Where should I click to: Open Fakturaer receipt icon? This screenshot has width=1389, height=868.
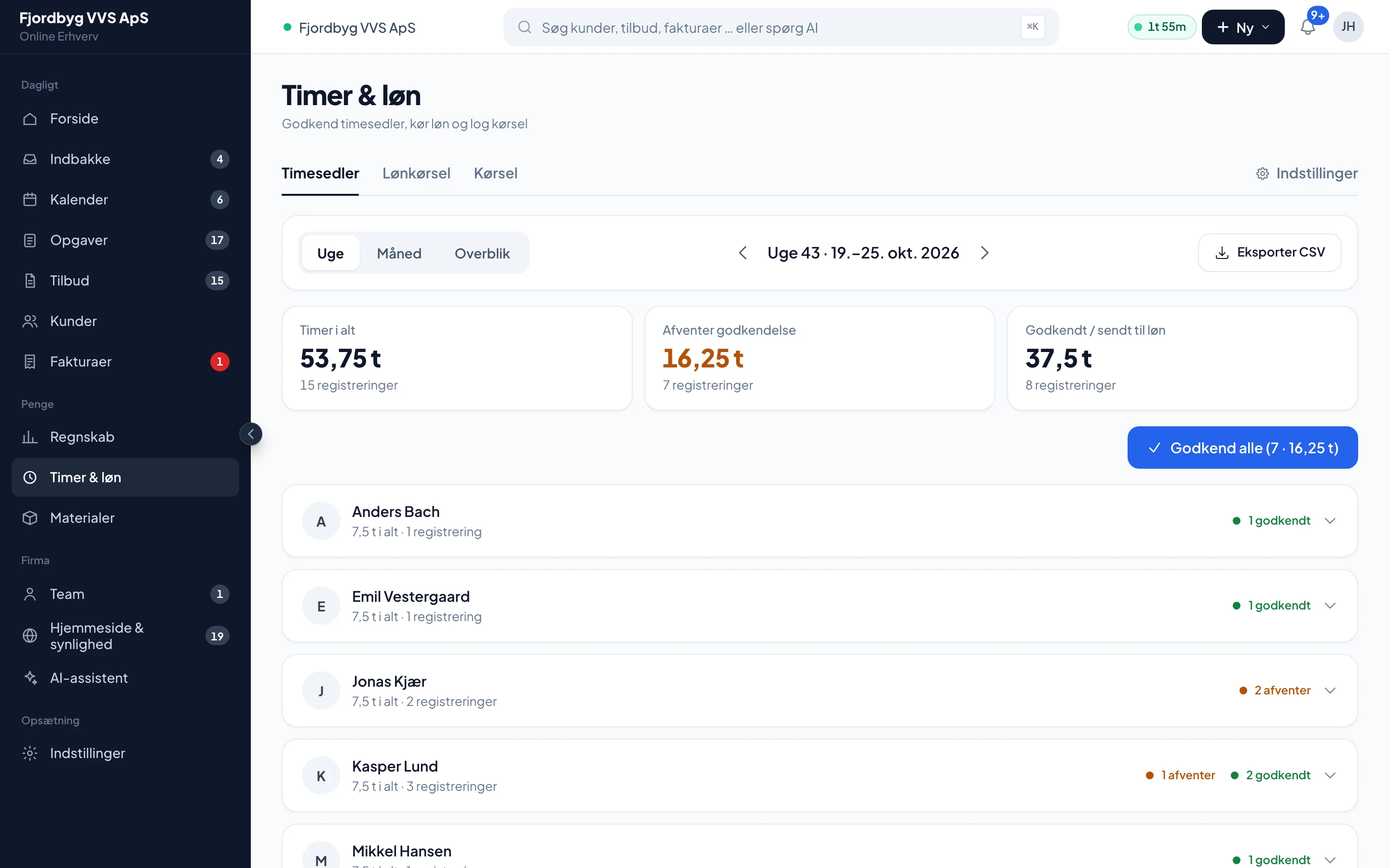[30, 362]
